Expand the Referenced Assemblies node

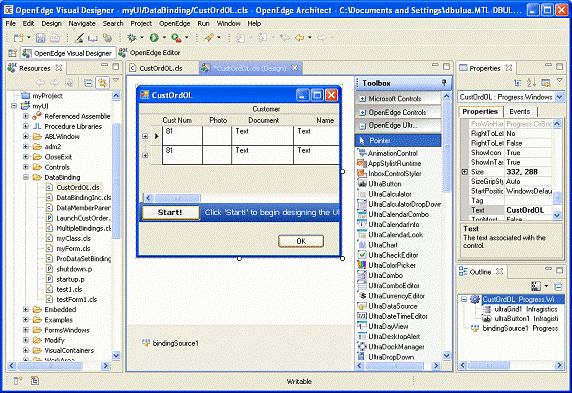pos(26,116)
